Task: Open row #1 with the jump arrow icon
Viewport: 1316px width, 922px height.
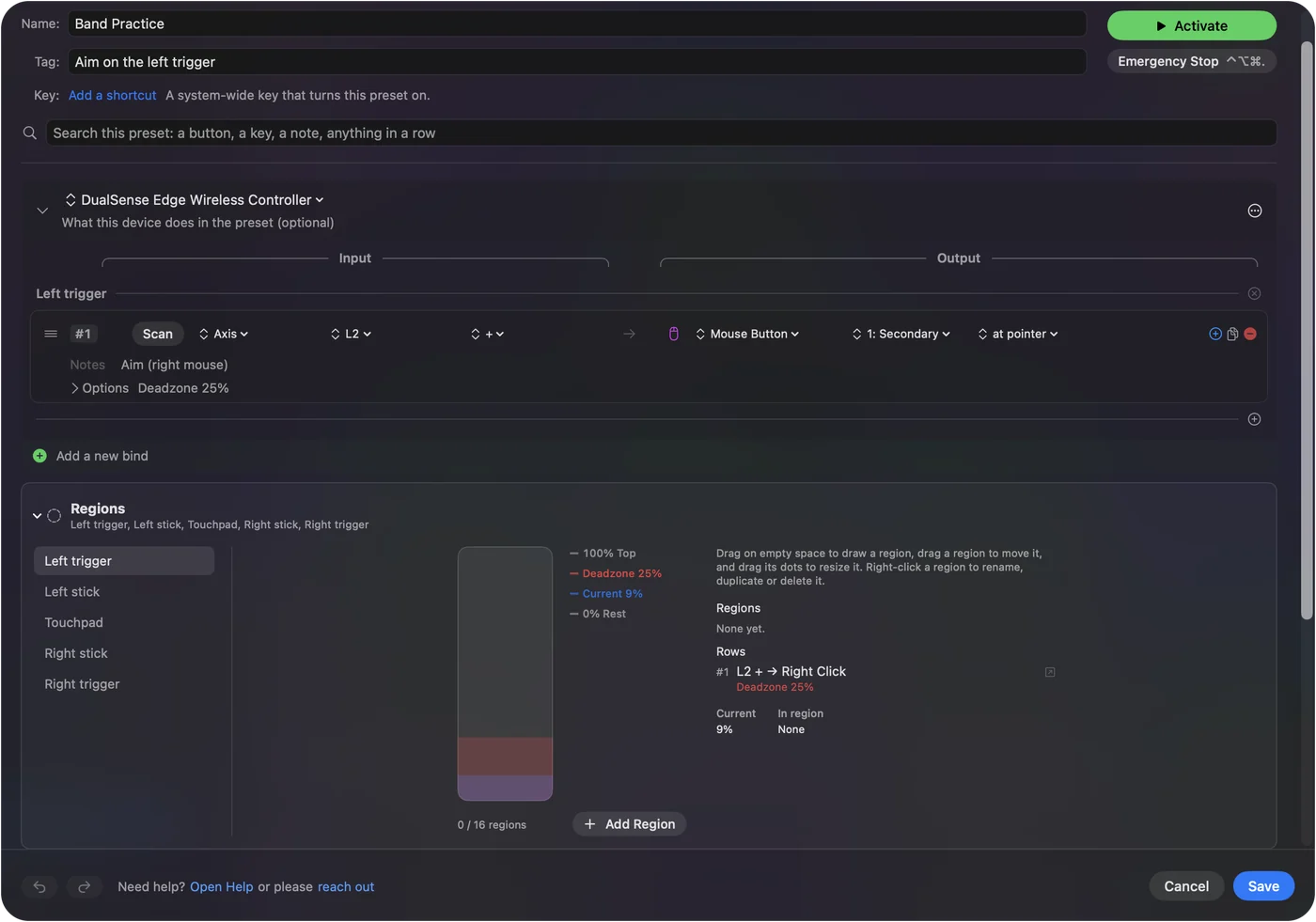Action: tap(1050, 672)
